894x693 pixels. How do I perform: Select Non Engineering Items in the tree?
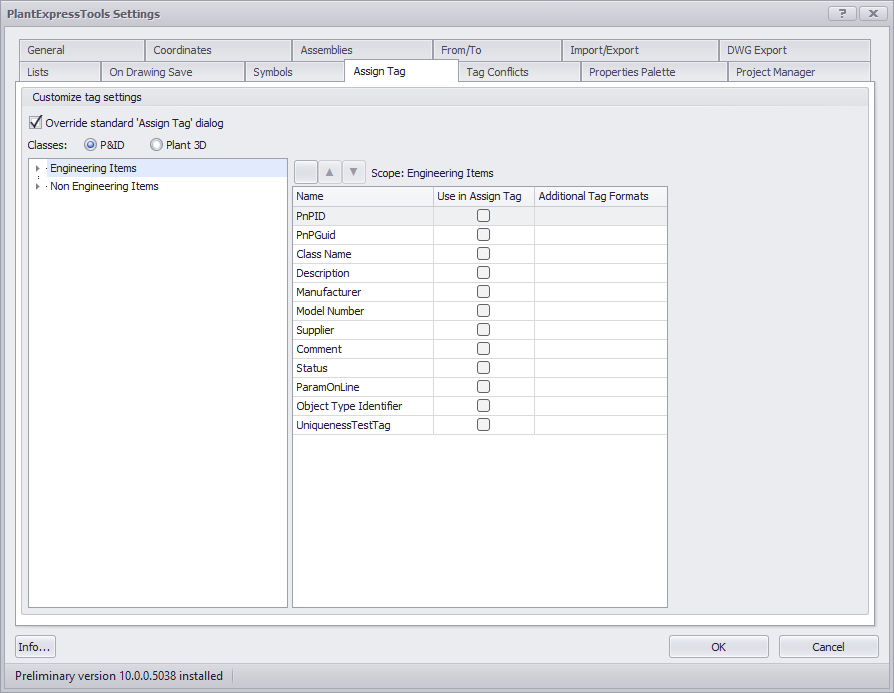[104, 187]
